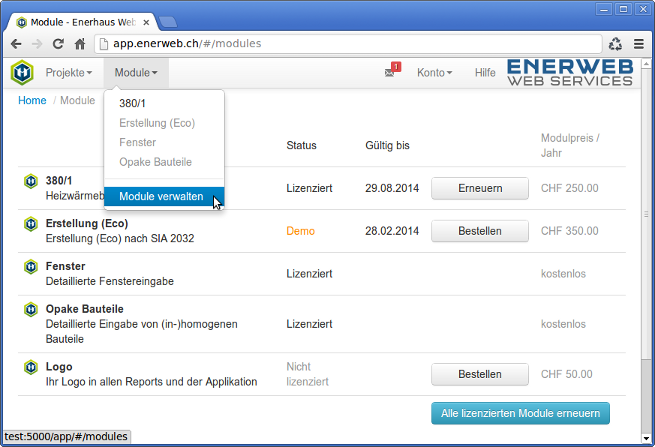Select Module verwalten from the menu

[x=161, y=197]
